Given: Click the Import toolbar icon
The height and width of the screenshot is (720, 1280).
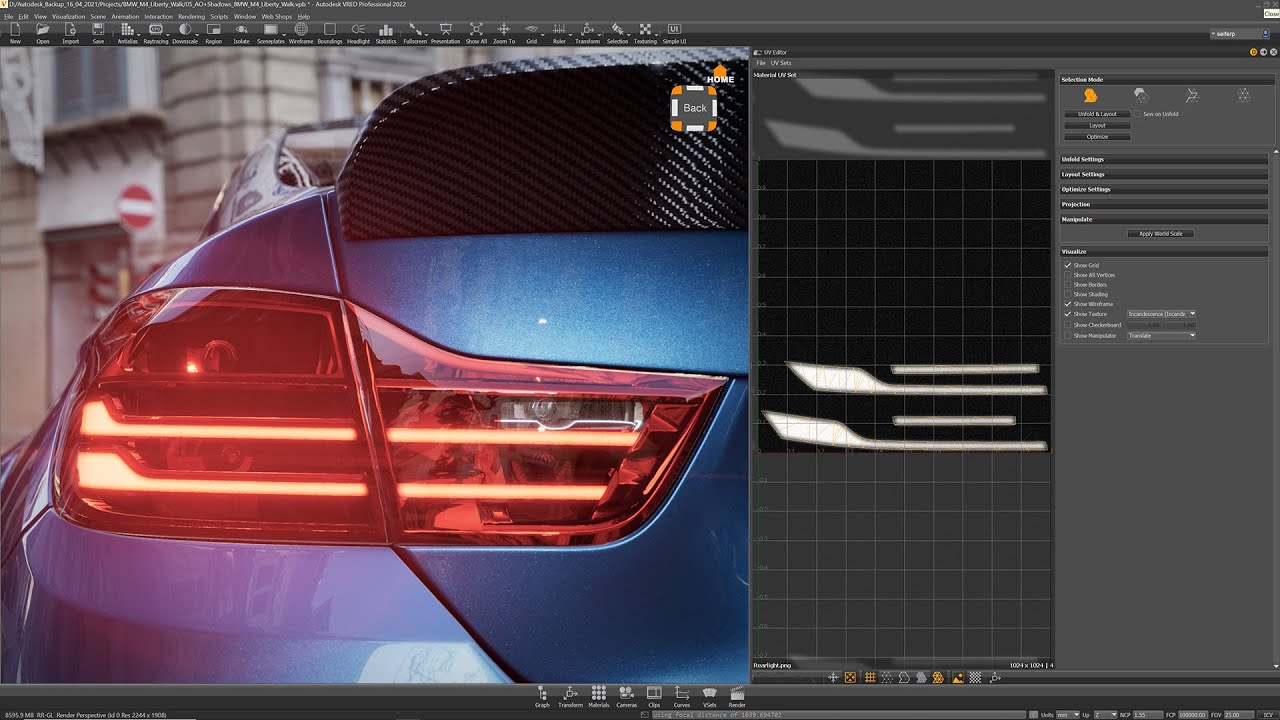Looking at the screenshot, I should tap(70, 34).
